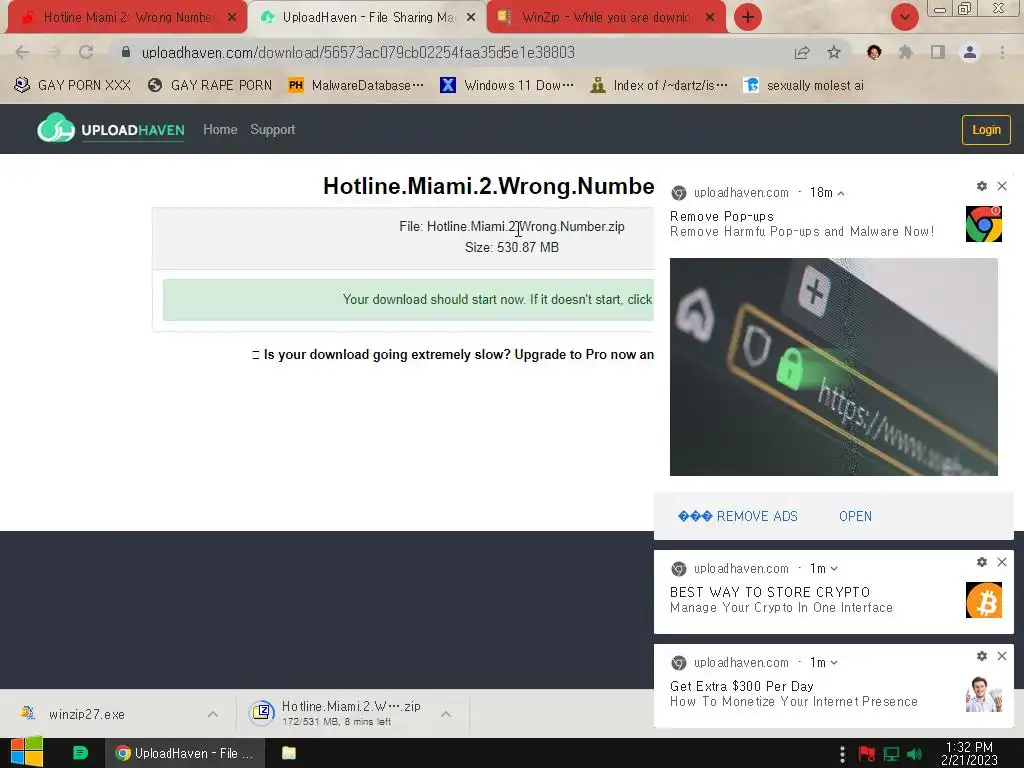Screen dimensions: 1024x768
Task: Expand Hotline Miami zip download options arrow
Action: coord(446,714)
